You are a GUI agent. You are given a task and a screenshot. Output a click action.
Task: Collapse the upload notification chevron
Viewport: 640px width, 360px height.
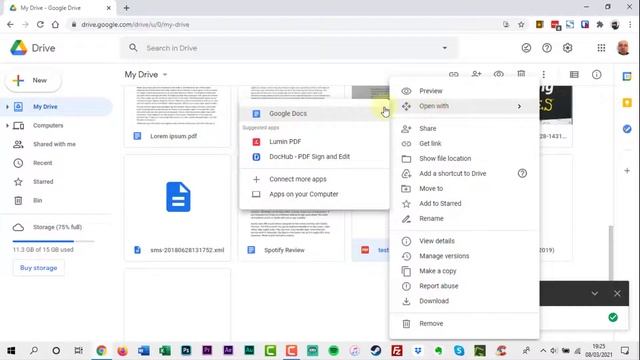[595, 293]
